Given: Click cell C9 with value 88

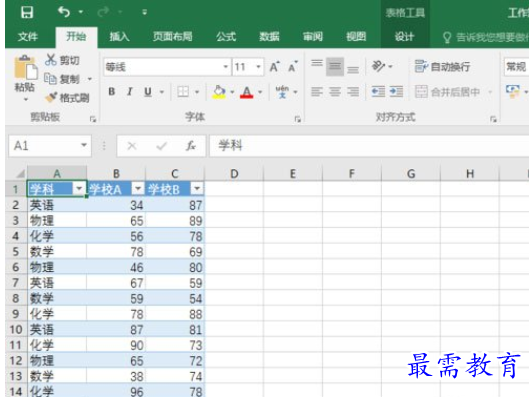Looking at the screenshot, I should [175, 314].
